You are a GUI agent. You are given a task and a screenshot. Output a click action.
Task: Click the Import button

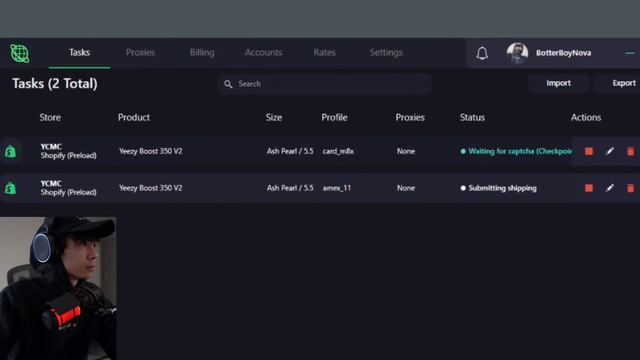point(558,83)
